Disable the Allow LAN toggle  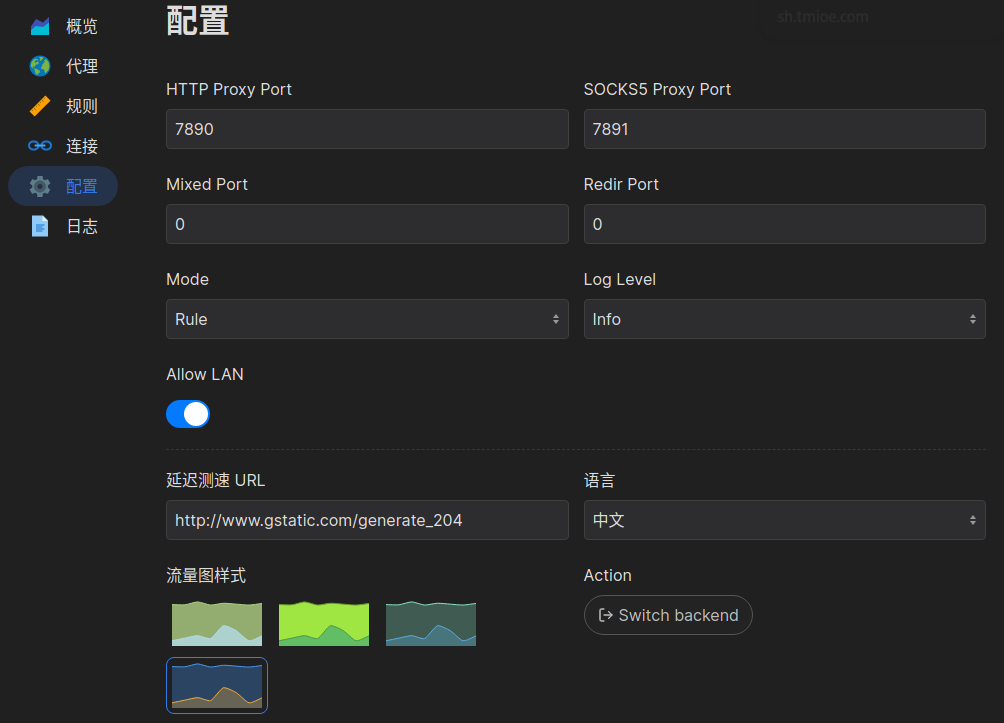pyautogui.click(x=188, y=414)
